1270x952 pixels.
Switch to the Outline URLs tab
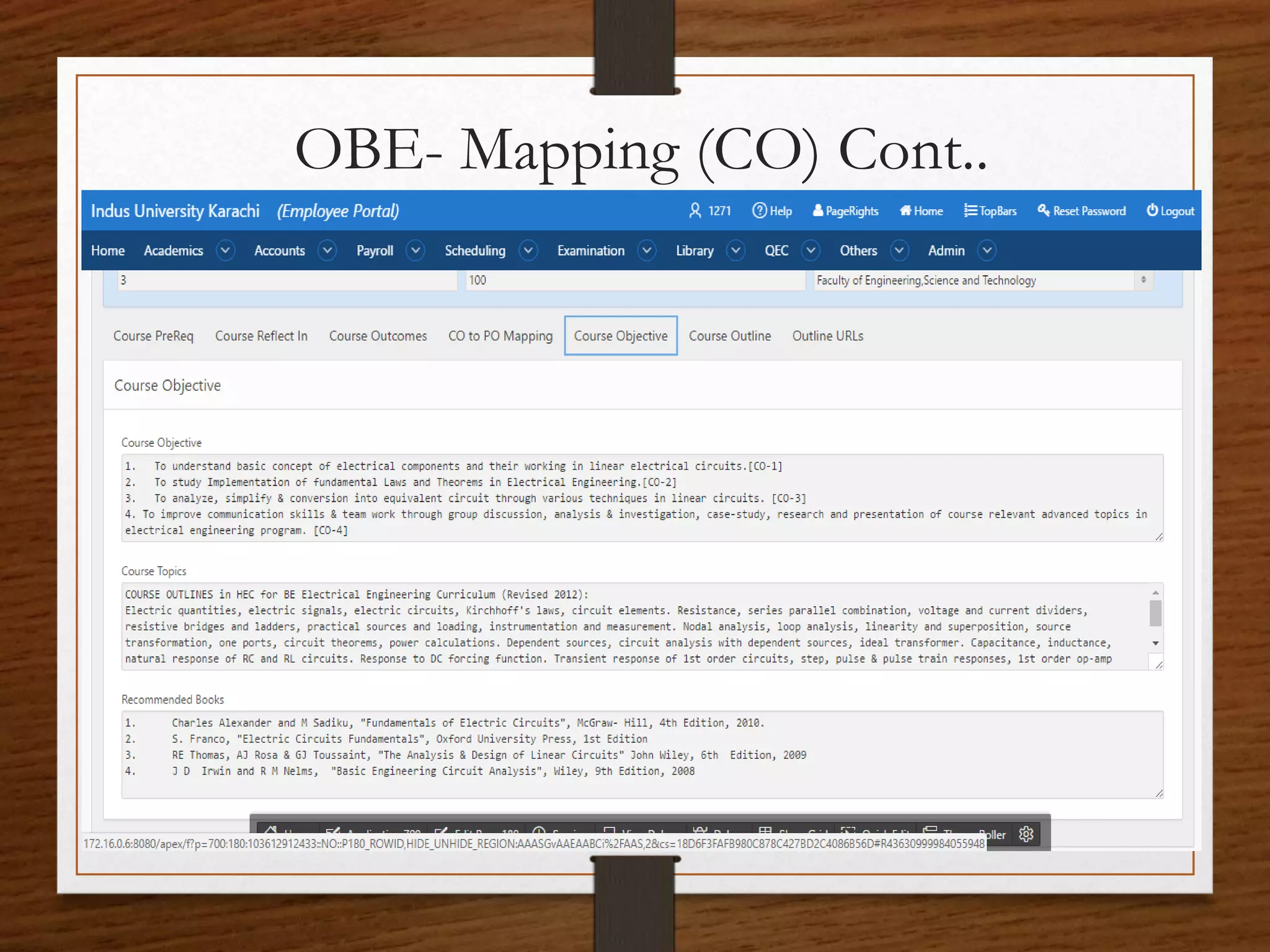(x=828, y=336)
